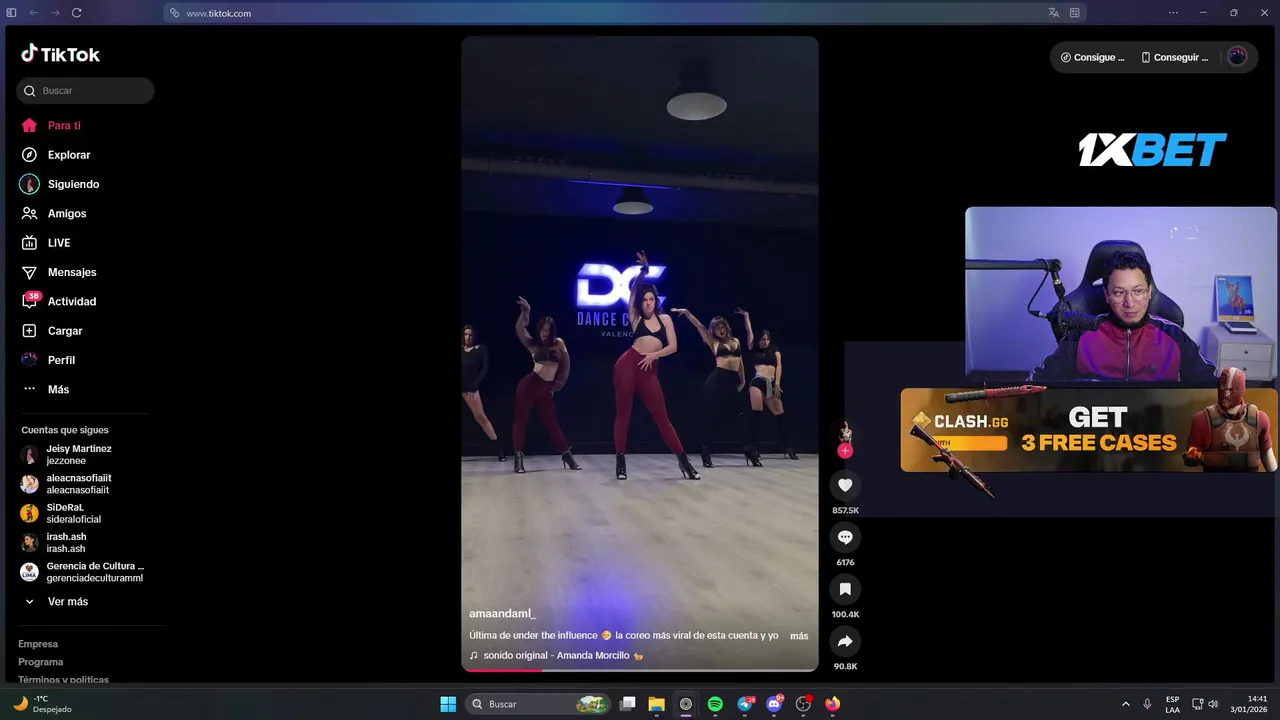Open the browser three-dot menu
Screen dimensions: 1280x720
click(x=1173, y=13)
